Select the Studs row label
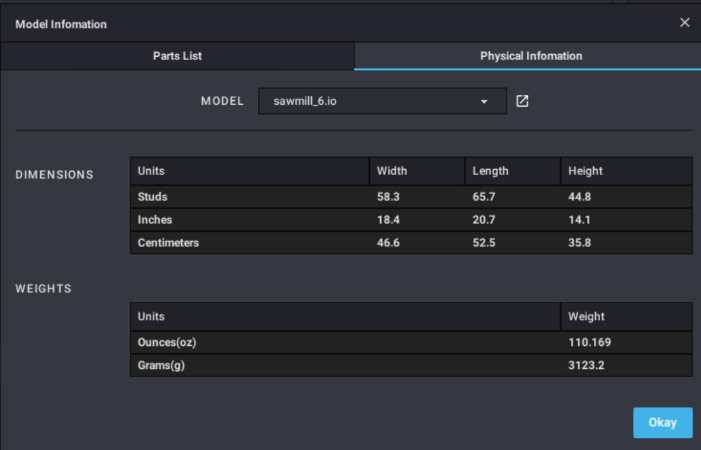701x450 pixels. click(x=153, y=197)
